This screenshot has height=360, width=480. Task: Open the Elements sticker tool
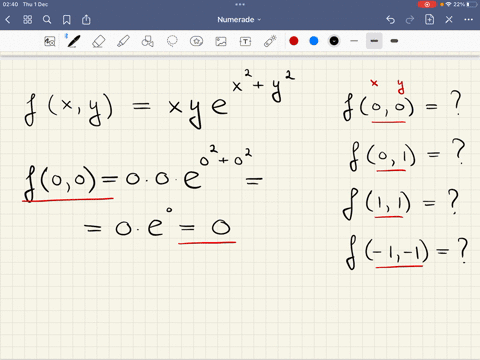pos(196,41)
